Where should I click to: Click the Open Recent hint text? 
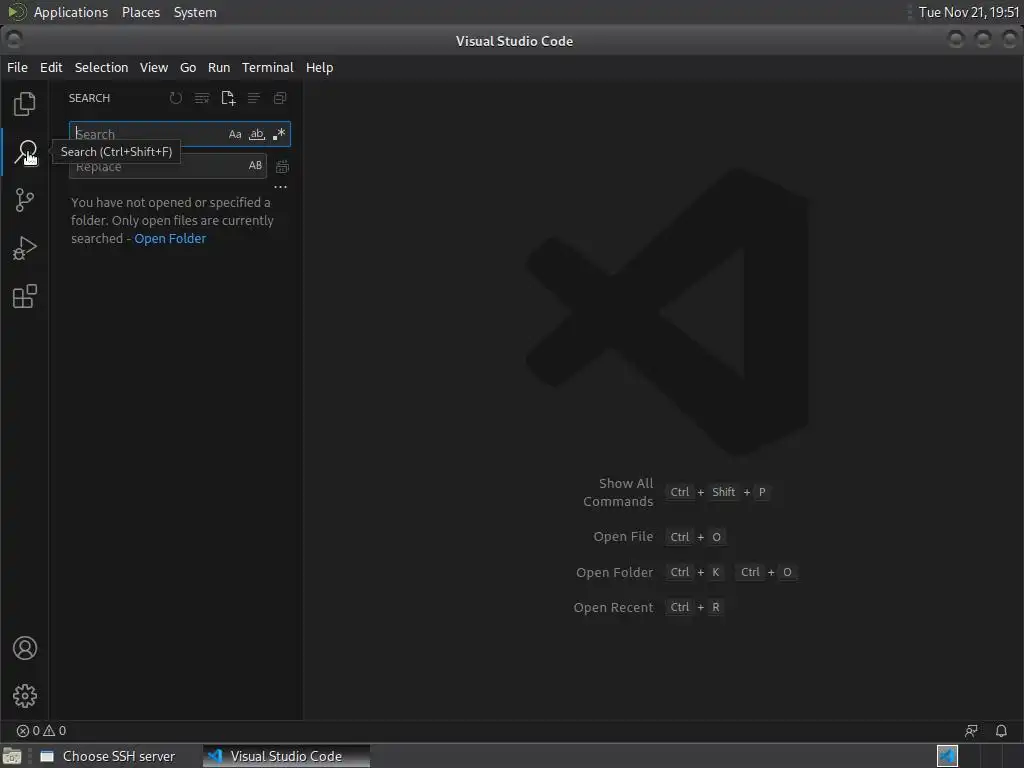[613, 607]
